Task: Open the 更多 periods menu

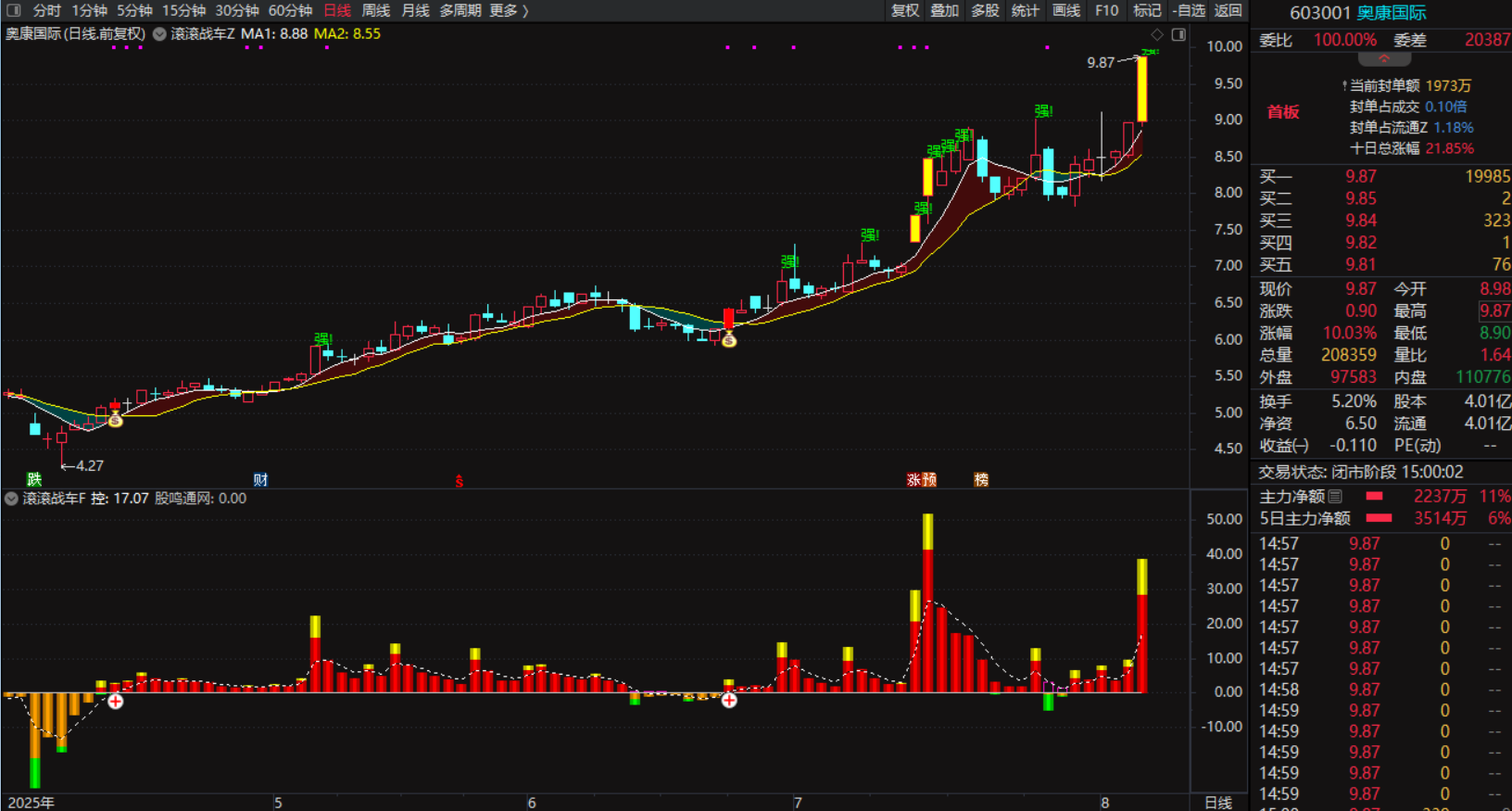Action: tap(508, 10)
